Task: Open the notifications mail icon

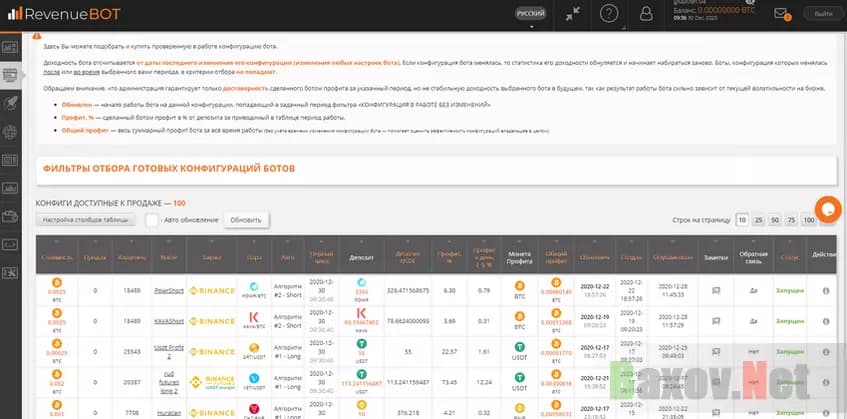Action: coord(782,14)
